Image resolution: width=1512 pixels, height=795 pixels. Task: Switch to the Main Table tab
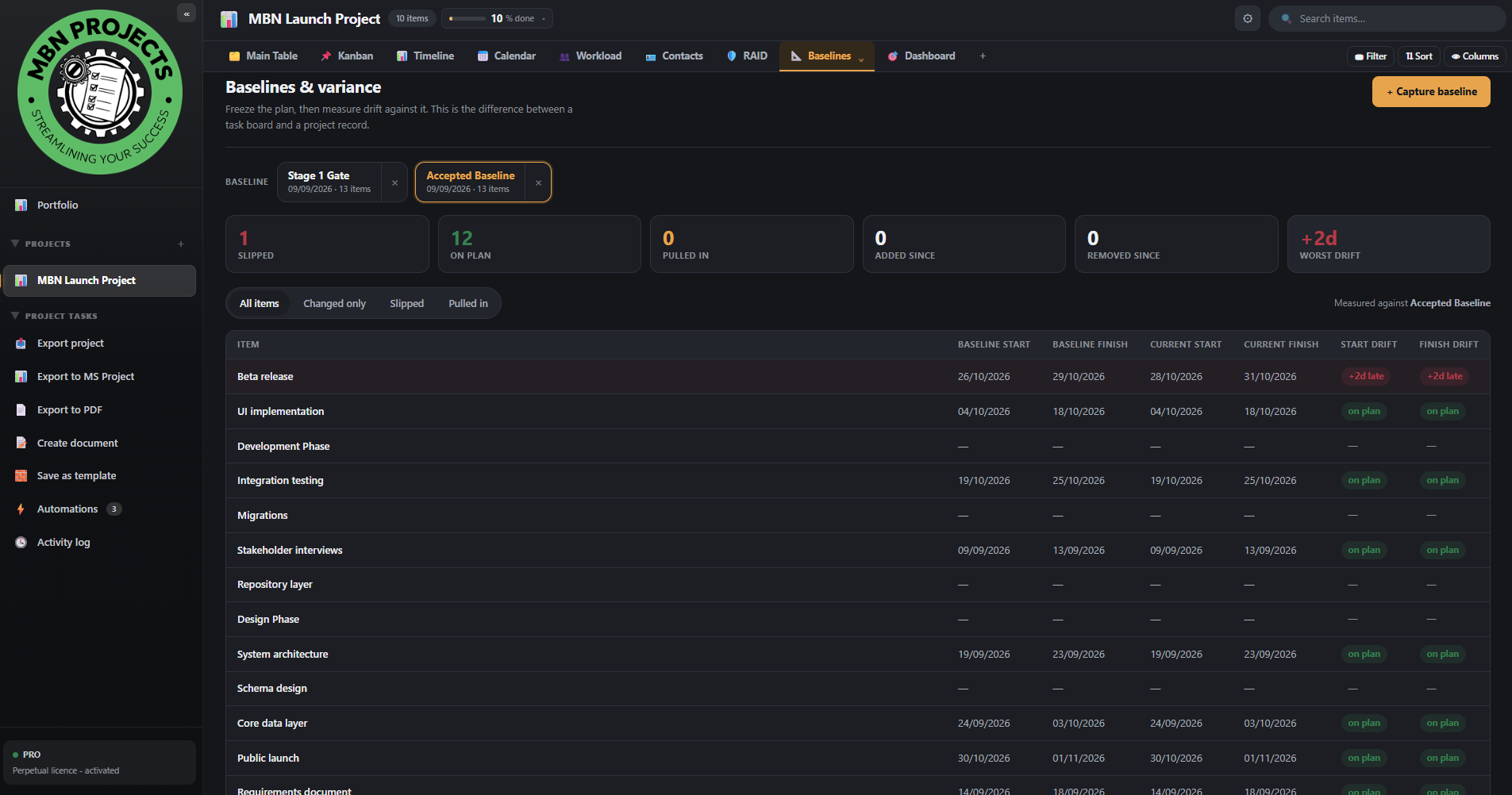pos(264,56)
